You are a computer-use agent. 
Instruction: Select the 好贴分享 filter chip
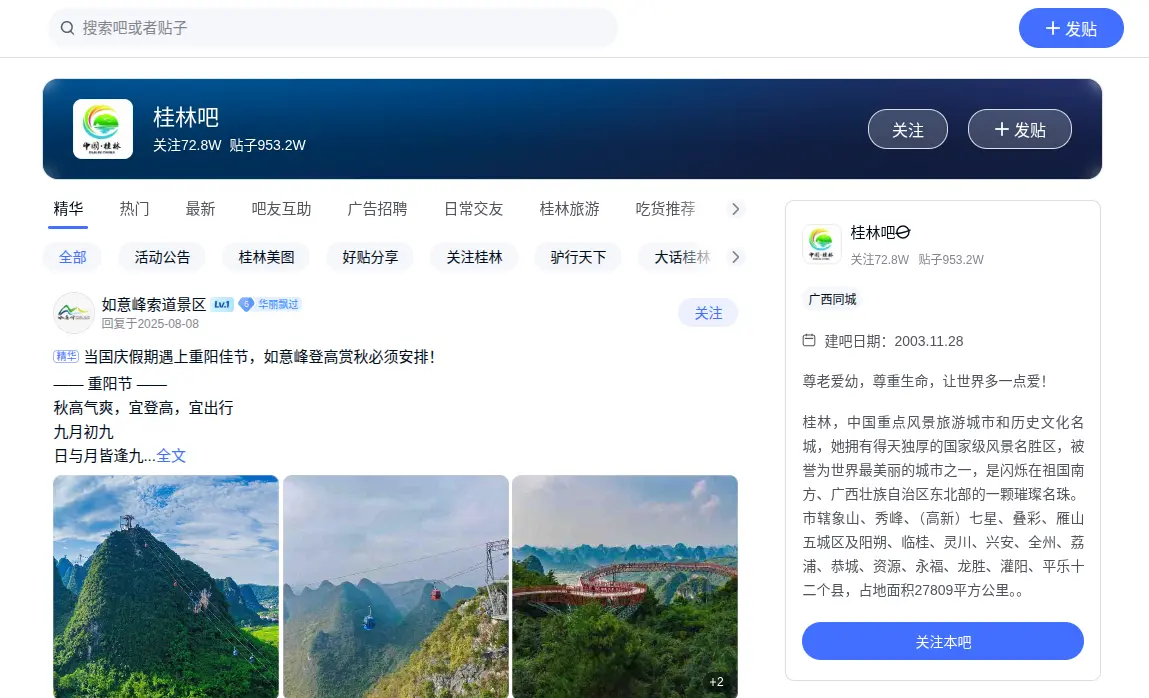(370, 257)
